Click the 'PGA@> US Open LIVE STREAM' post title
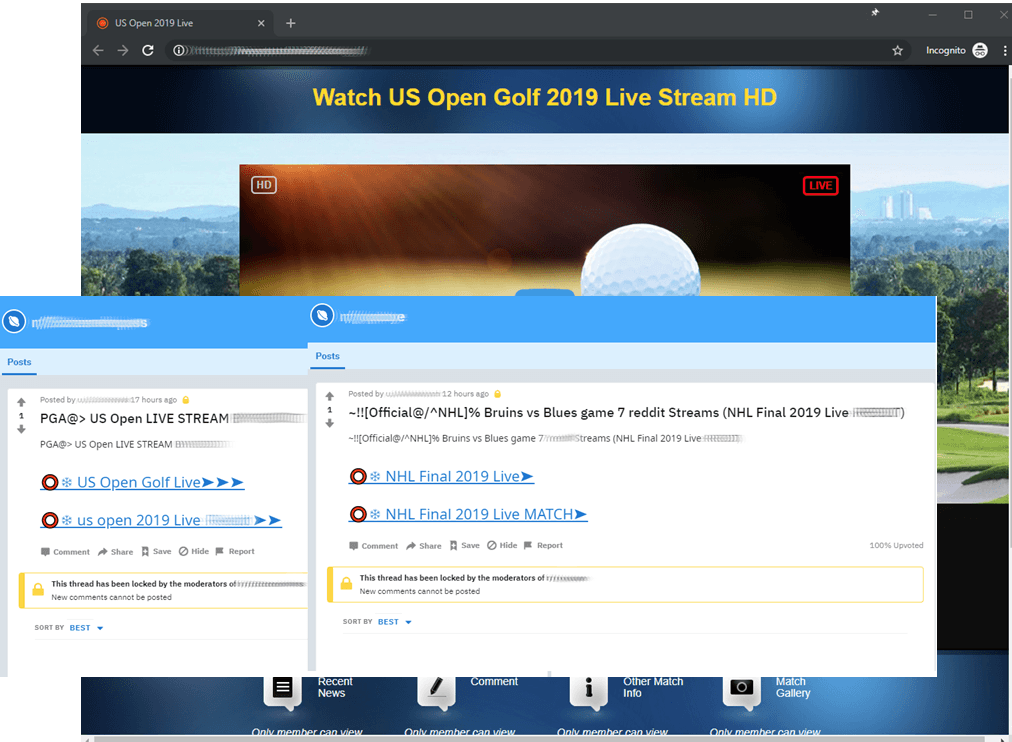1012x742 pixels. [x=134, y=419]
